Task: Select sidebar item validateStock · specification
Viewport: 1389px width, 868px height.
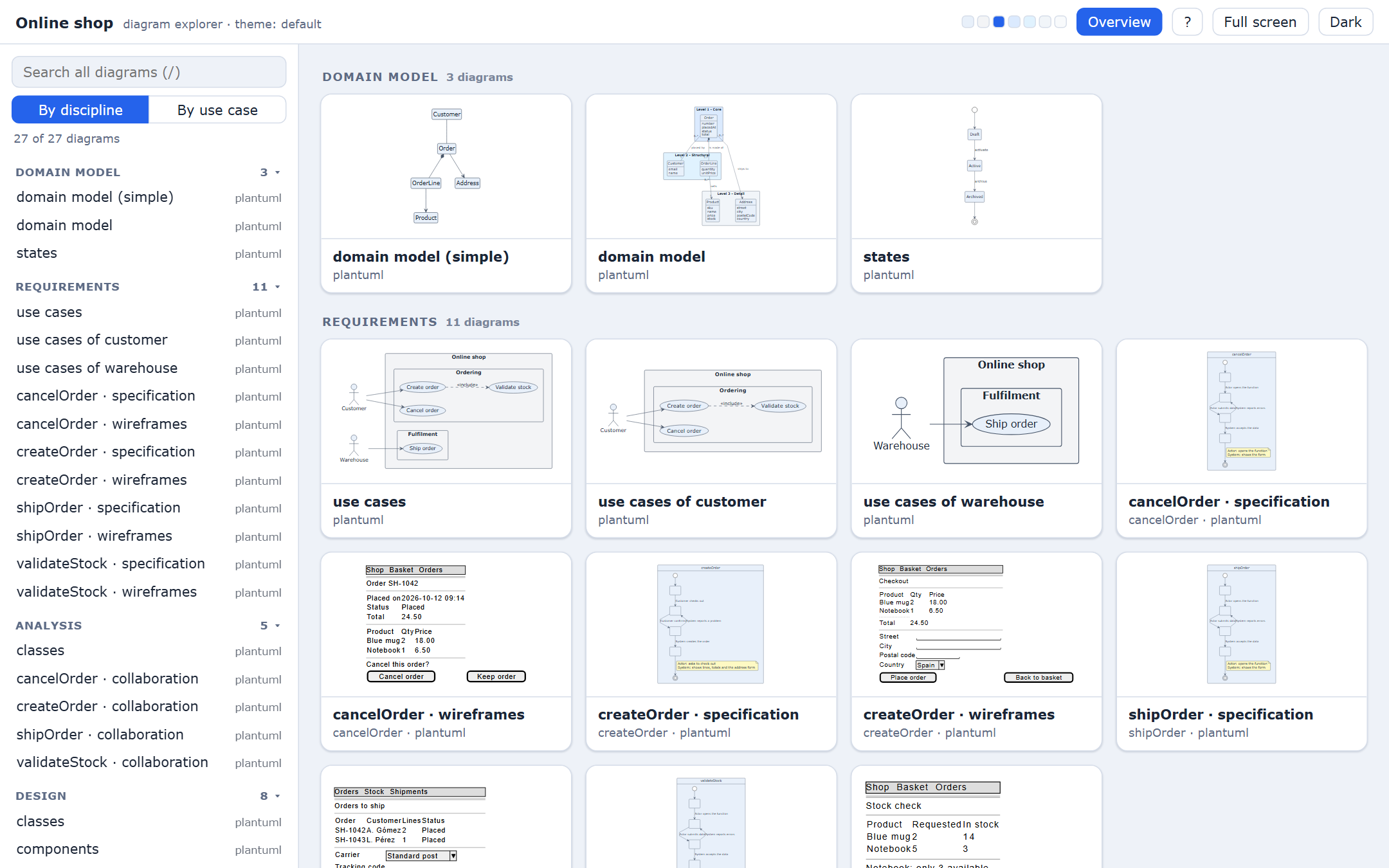Action: click(149, 564)
